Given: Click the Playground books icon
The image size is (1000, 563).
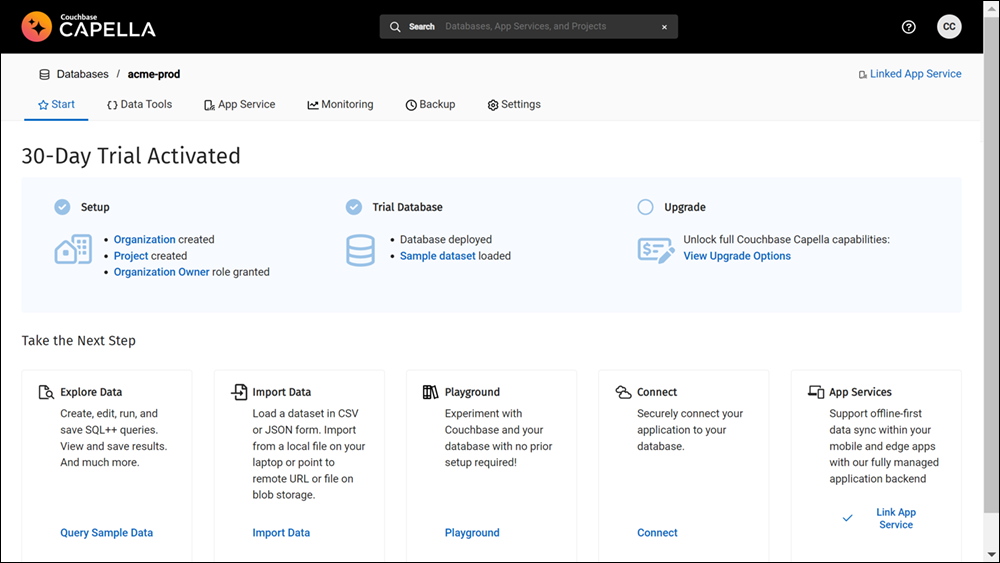Looking at the screenshot, I should coord(430,392).
